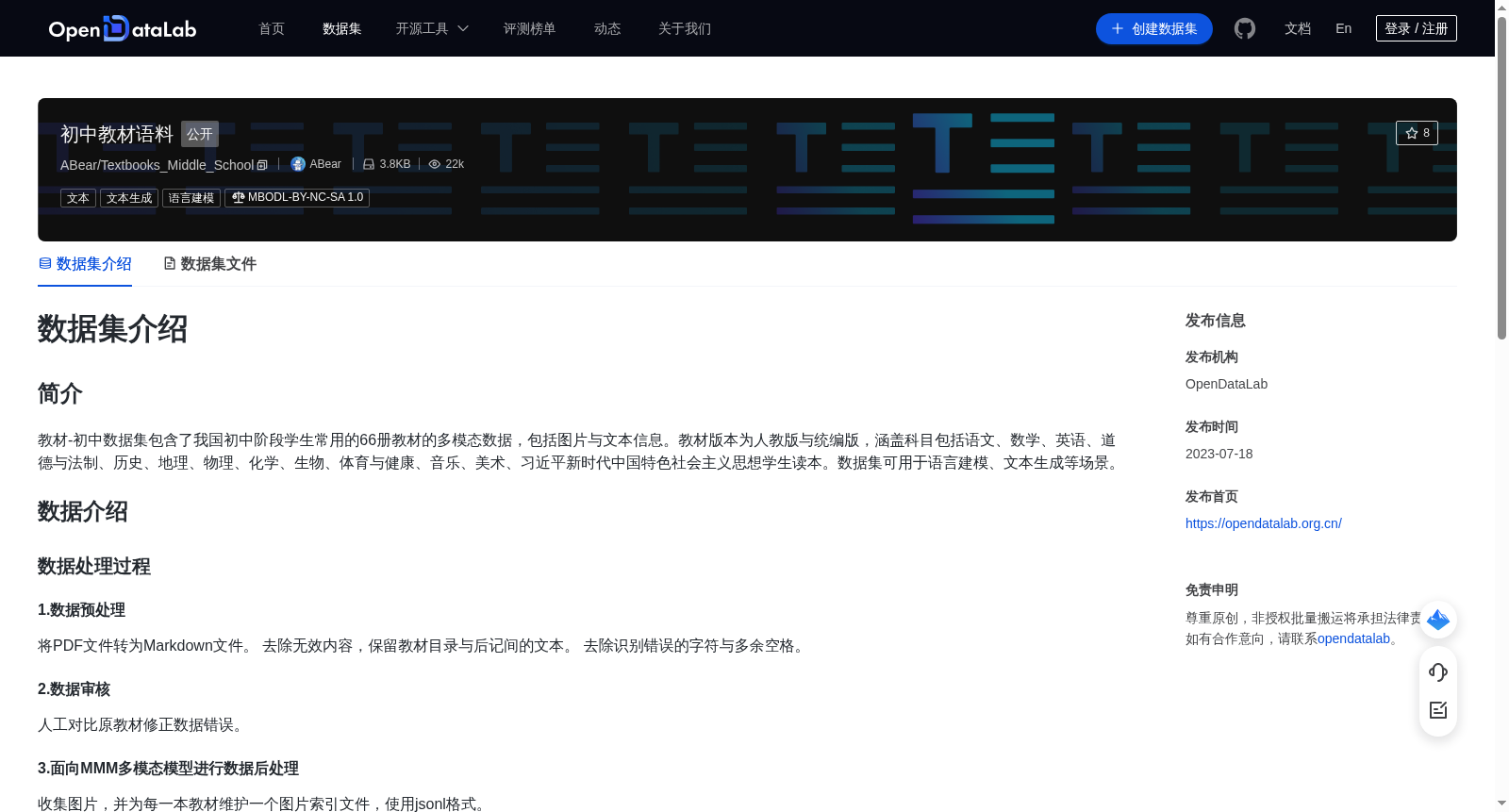The width and height of the screenshot is (1509, 812).
Task: Open the OpenDataLab logo home link
Action: [x=123, y=28]
